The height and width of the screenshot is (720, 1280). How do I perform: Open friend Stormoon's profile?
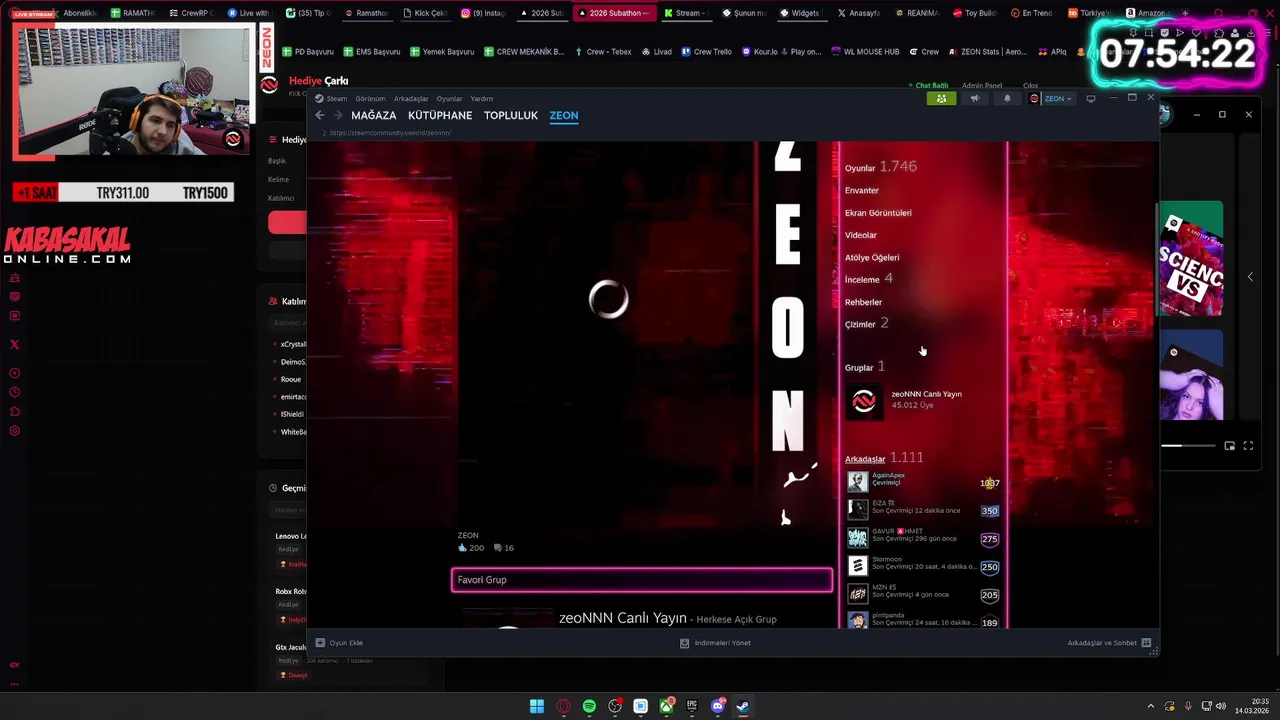click(x=887, y=559)
